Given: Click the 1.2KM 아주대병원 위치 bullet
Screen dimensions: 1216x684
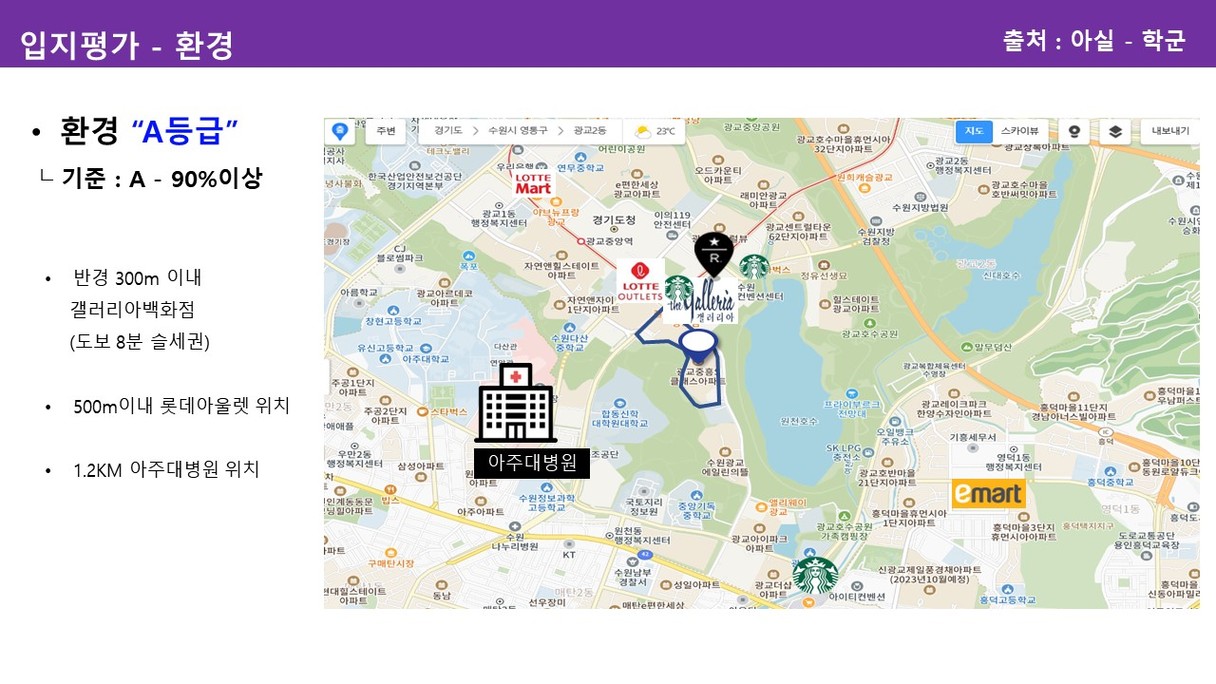Looking at the screenshot, I should [166, 468].
